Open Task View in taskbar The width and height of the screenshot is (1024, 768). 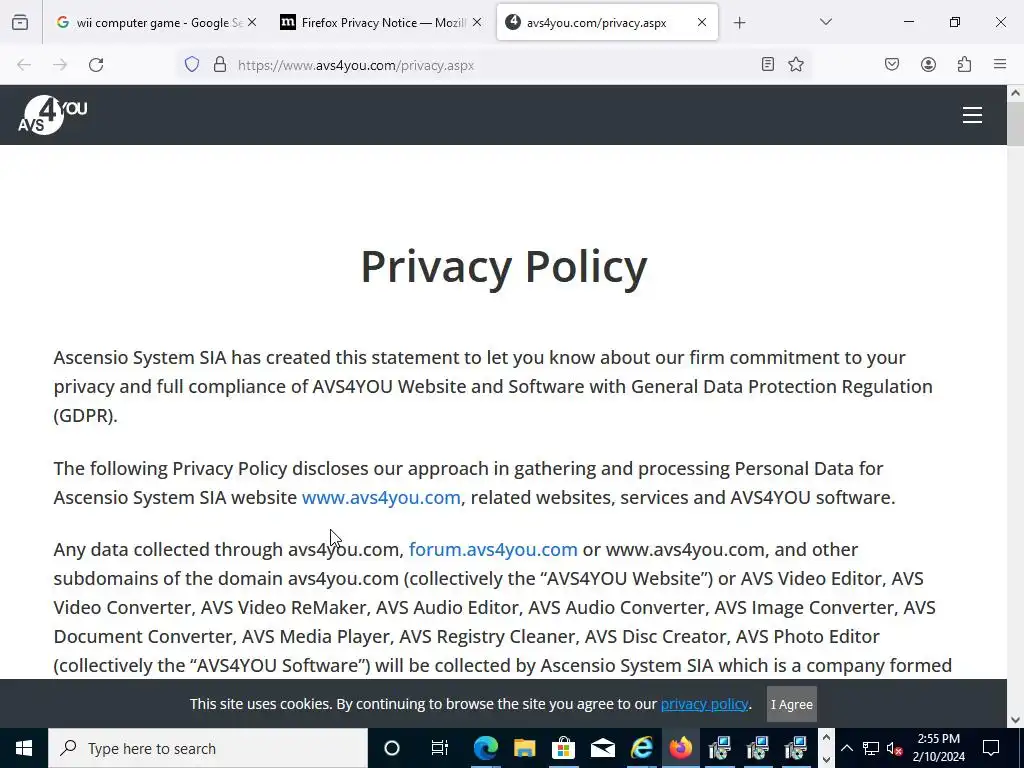(440, 748)
